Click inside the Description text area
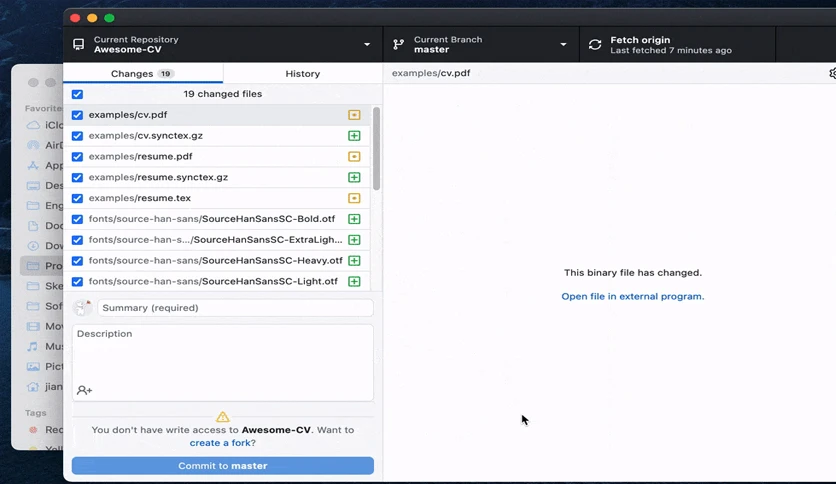 click(223, 362)
